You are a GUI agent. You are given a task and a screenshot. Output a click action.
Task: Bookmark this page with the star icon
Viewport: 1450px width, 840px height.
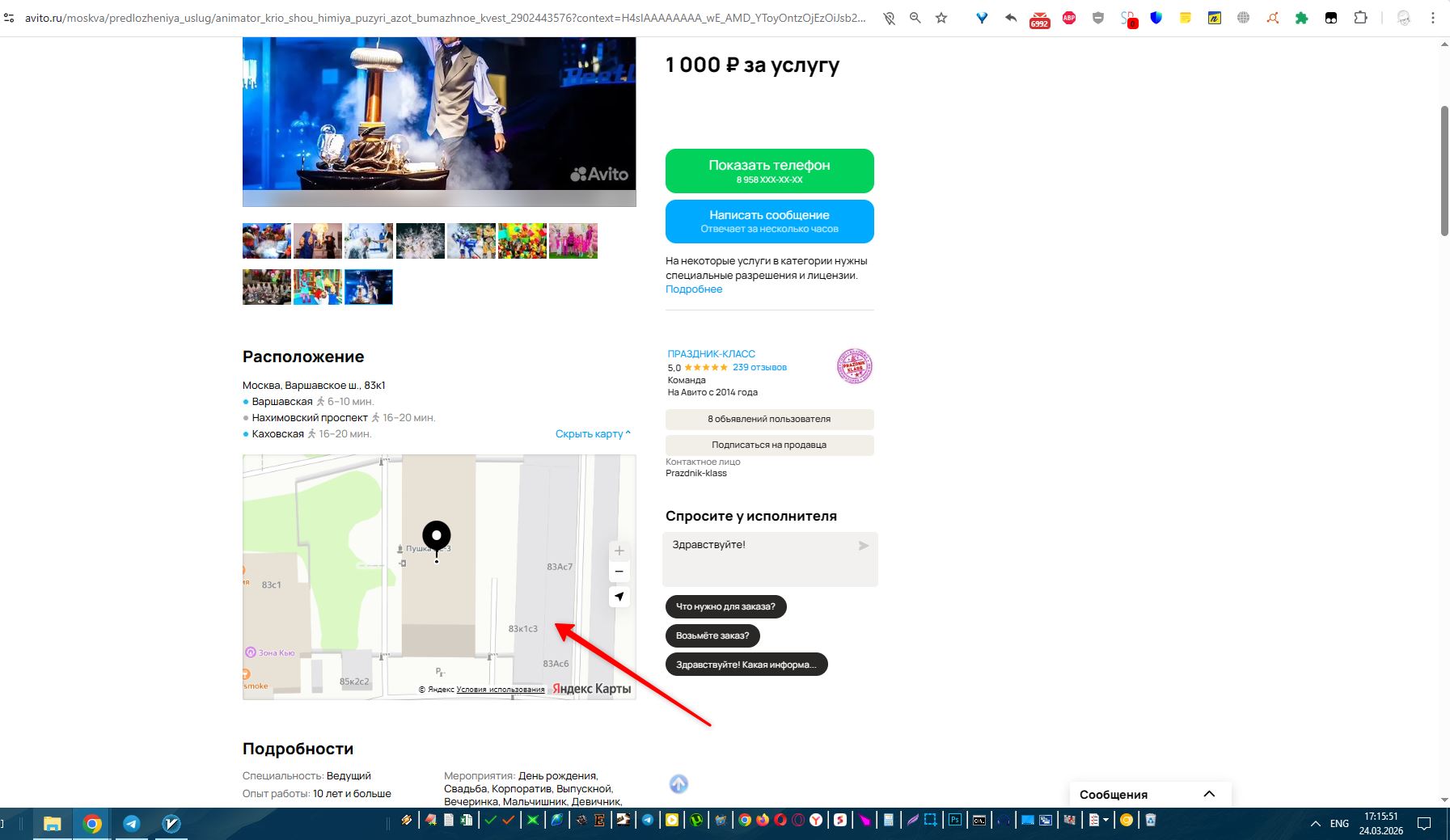[x=941, y=18]
